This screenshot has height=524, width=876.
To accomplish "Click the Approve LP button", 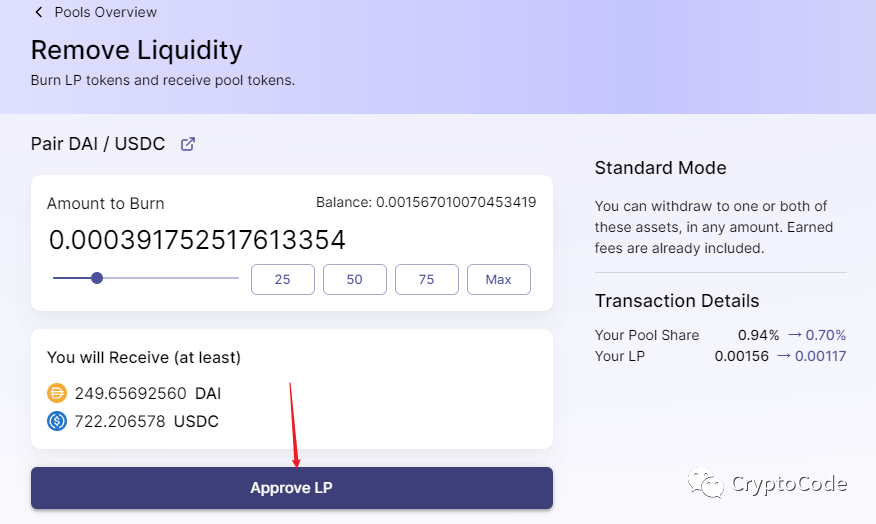I will click(x=292, y=488).
